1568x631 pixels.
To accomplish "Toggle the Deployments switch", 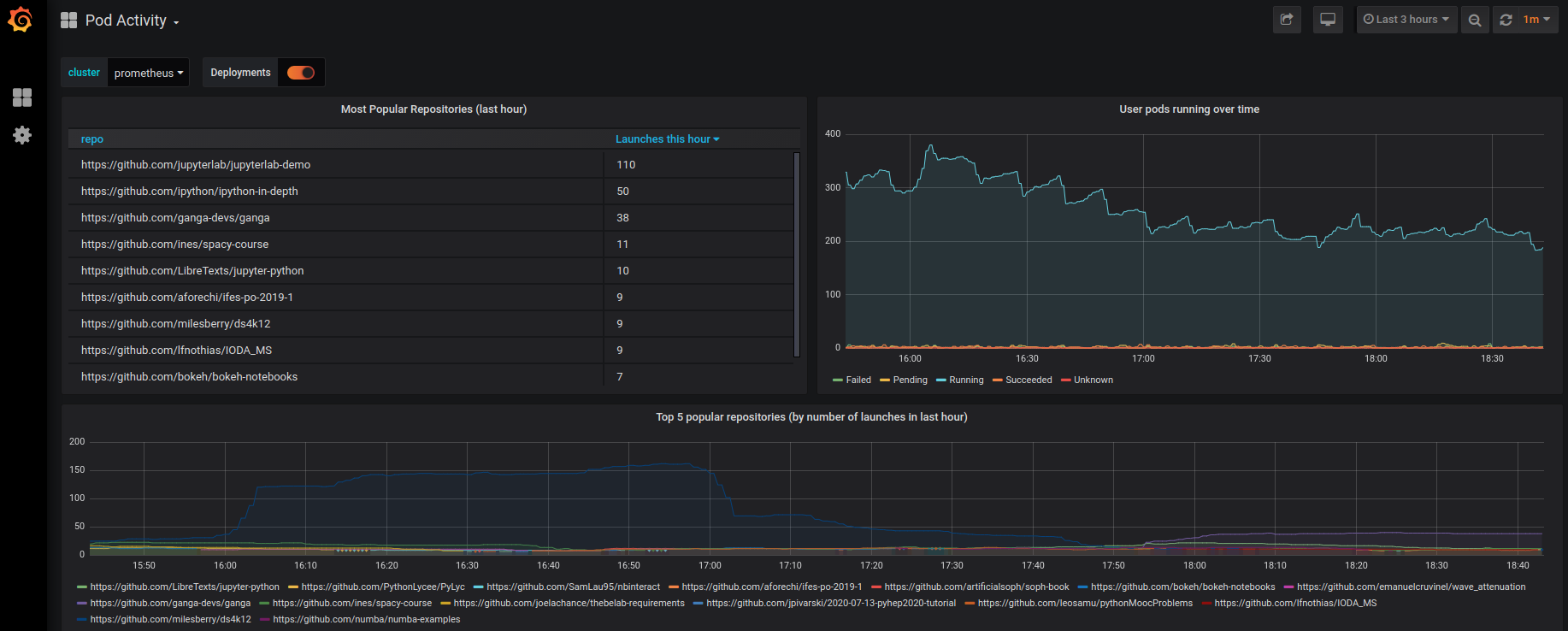I will [301, 73].
